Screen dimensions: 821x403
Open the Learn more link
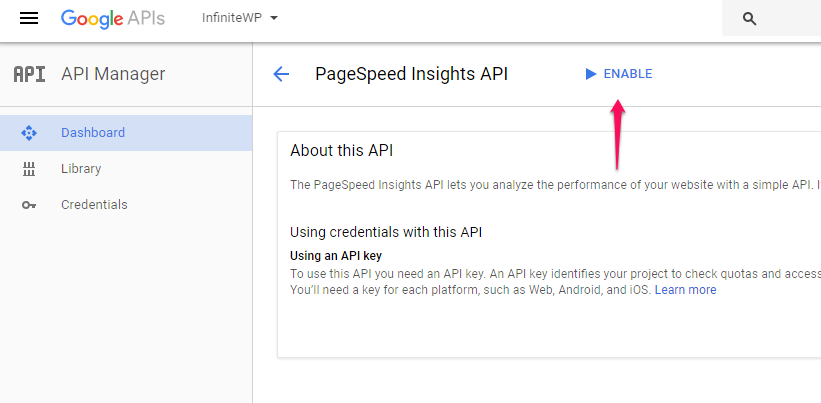[x=685, y=290]
